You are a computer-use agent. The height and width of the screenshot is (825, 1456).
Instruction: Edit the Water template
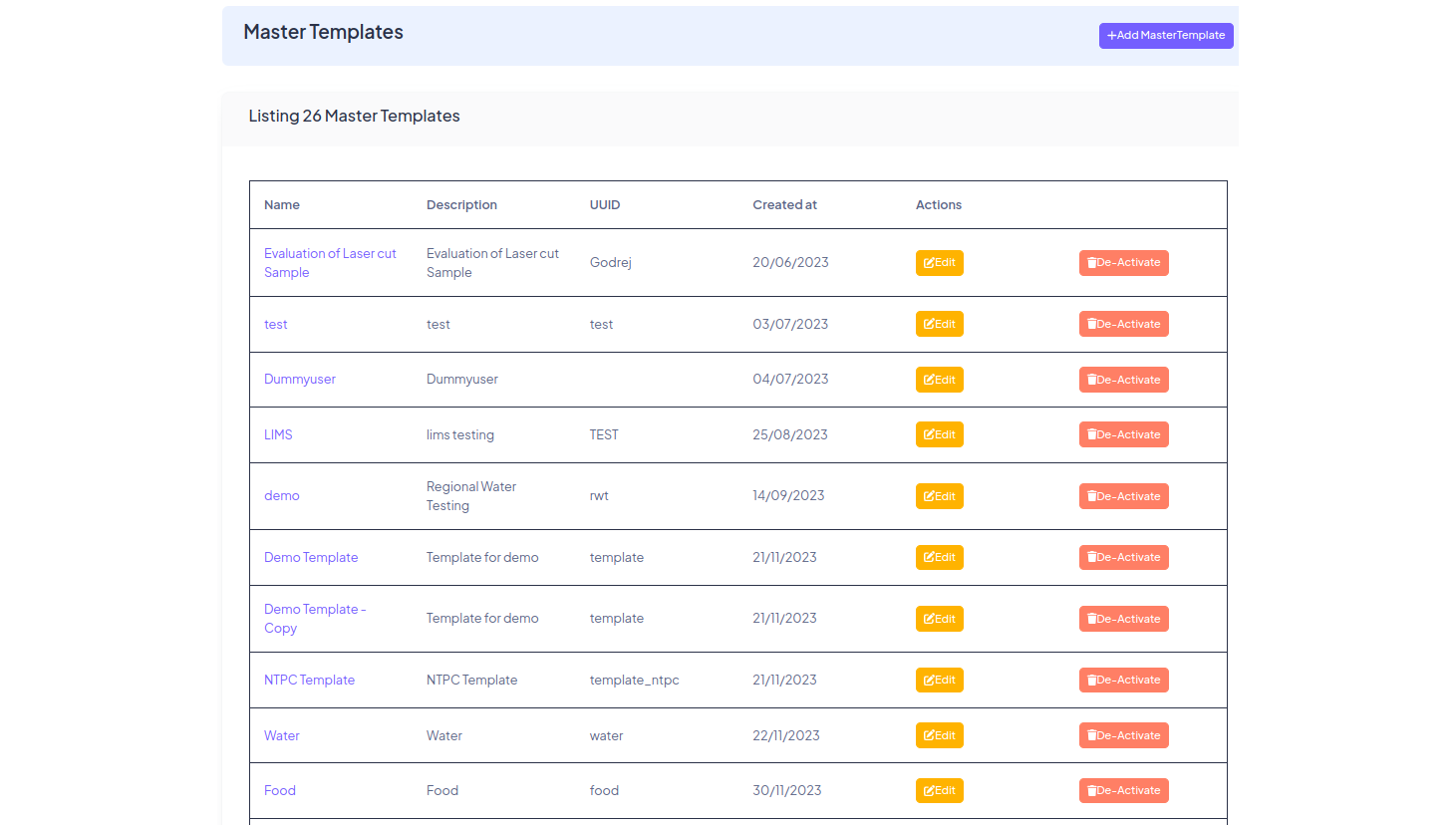(939, 735)
